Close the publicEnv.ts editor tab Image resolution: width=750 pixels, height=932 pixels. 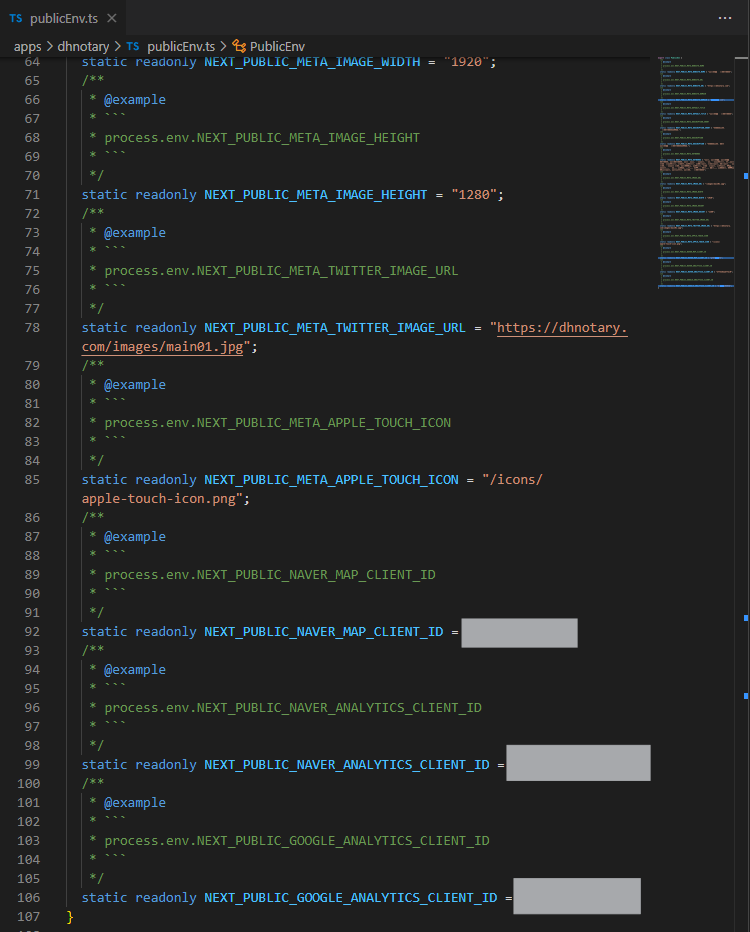point(111,19)
